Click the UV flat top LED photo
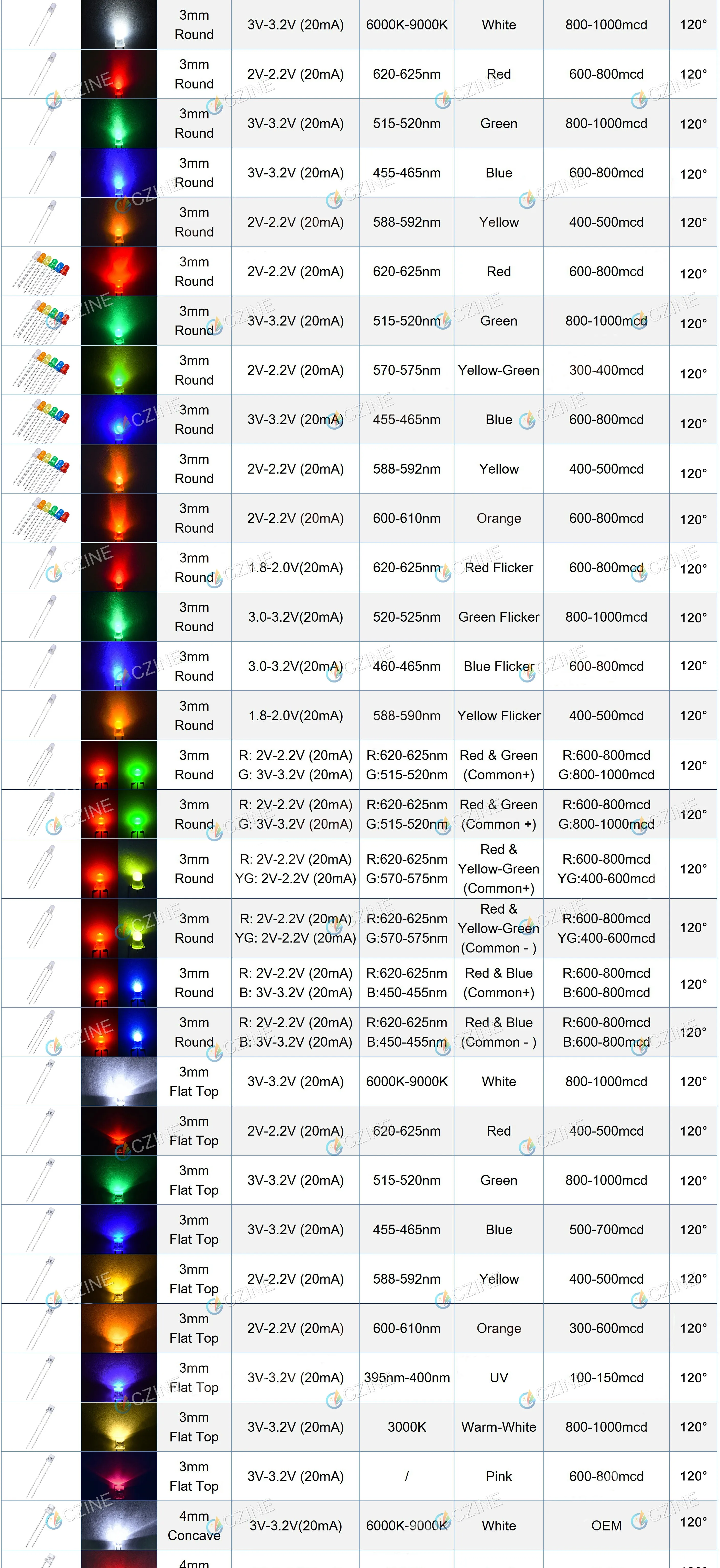 click(x=119, y=1377)
